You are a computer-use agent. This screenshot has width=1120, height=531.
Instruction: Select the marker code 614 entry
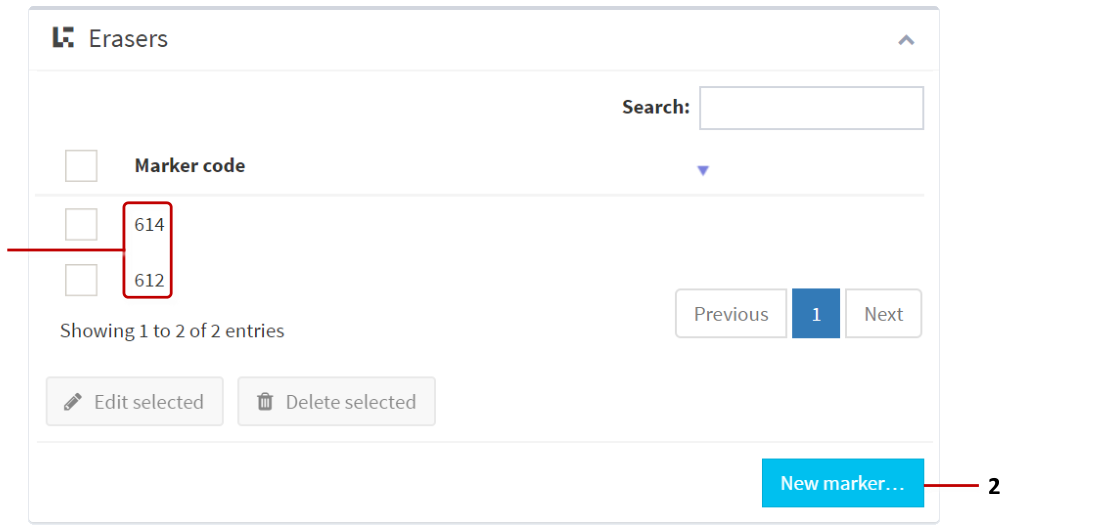coord(150,225)
